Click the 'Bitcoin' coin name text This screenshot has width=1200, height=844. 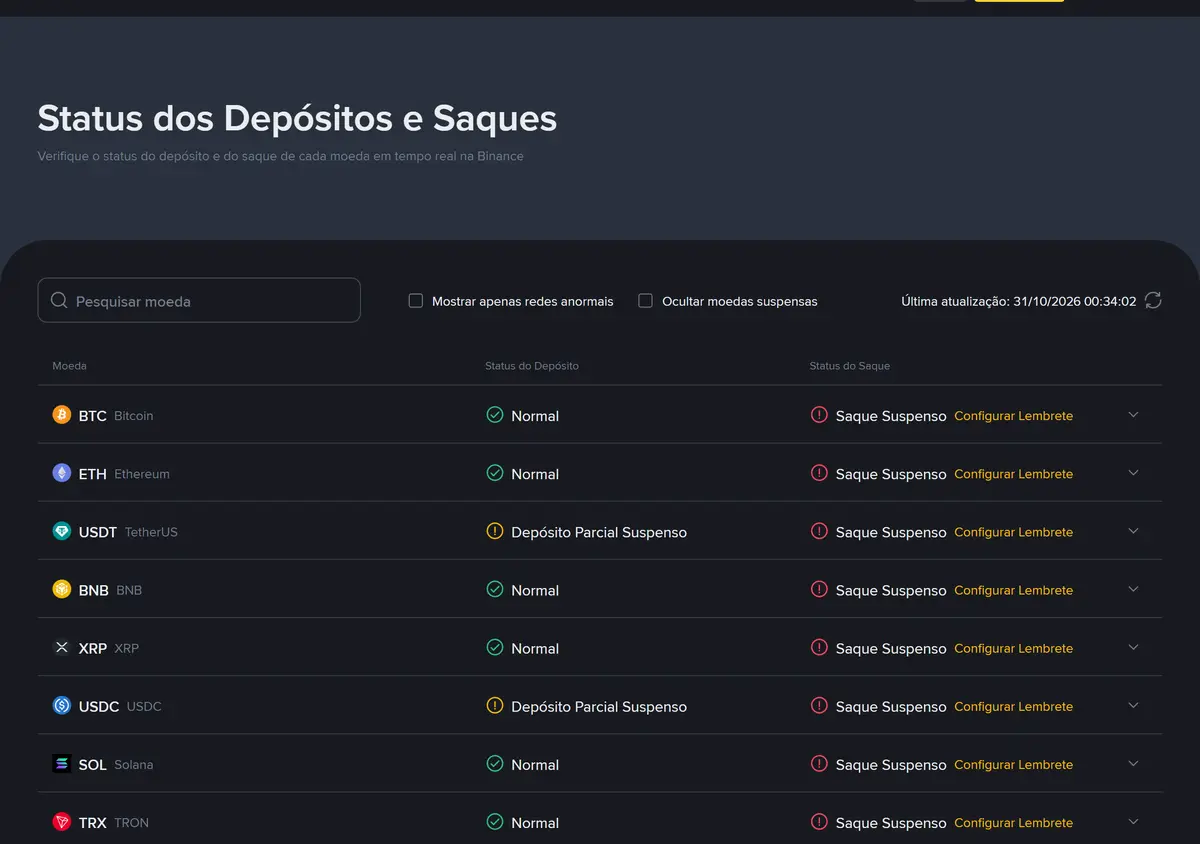134,416
